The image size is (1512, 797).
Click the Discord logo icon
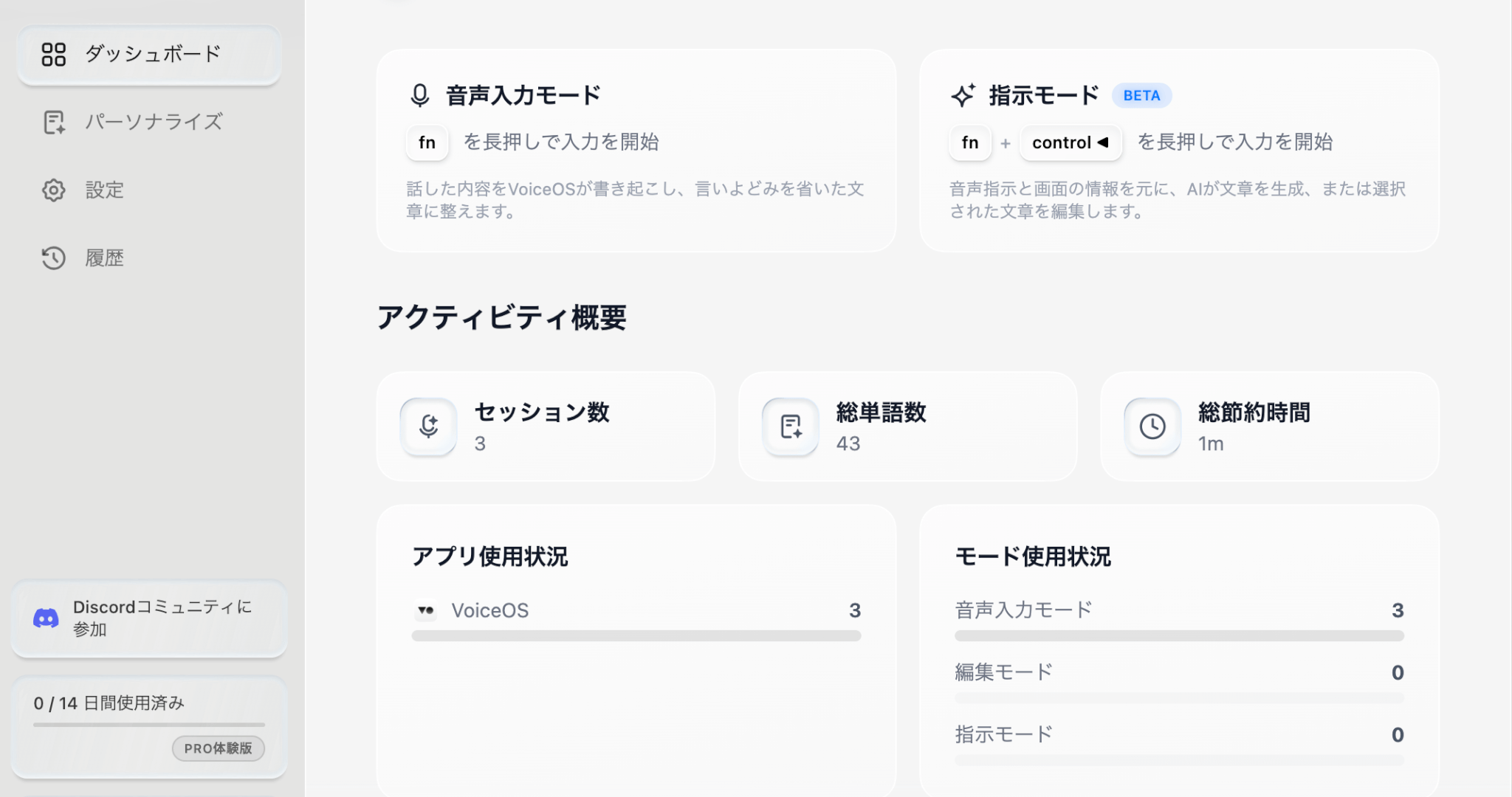[46, 618]
